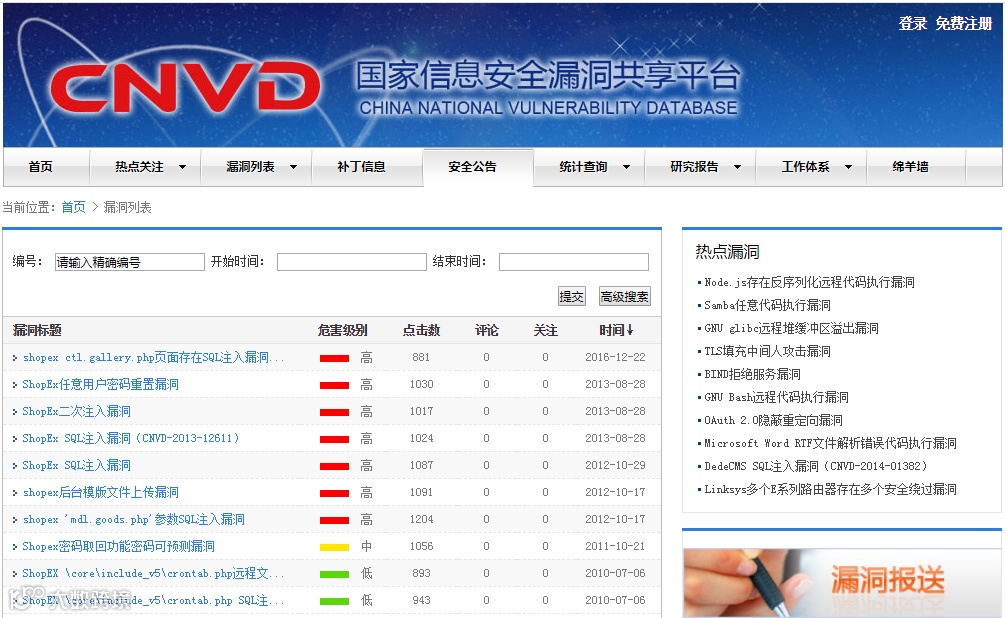
Task: Click the yellow medium severity bar
Action: point(335,547)
